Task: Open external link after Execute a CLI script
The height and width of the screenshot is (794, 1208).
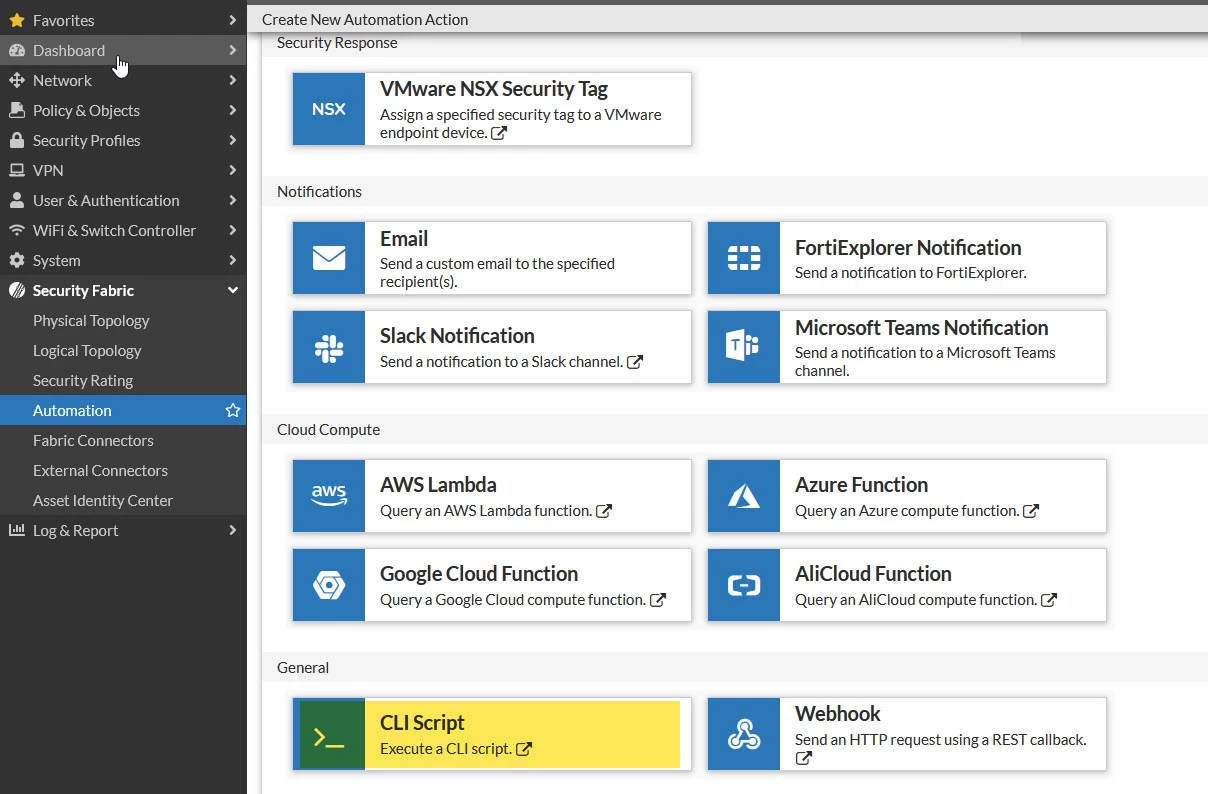Action: (x=523, y=749)
